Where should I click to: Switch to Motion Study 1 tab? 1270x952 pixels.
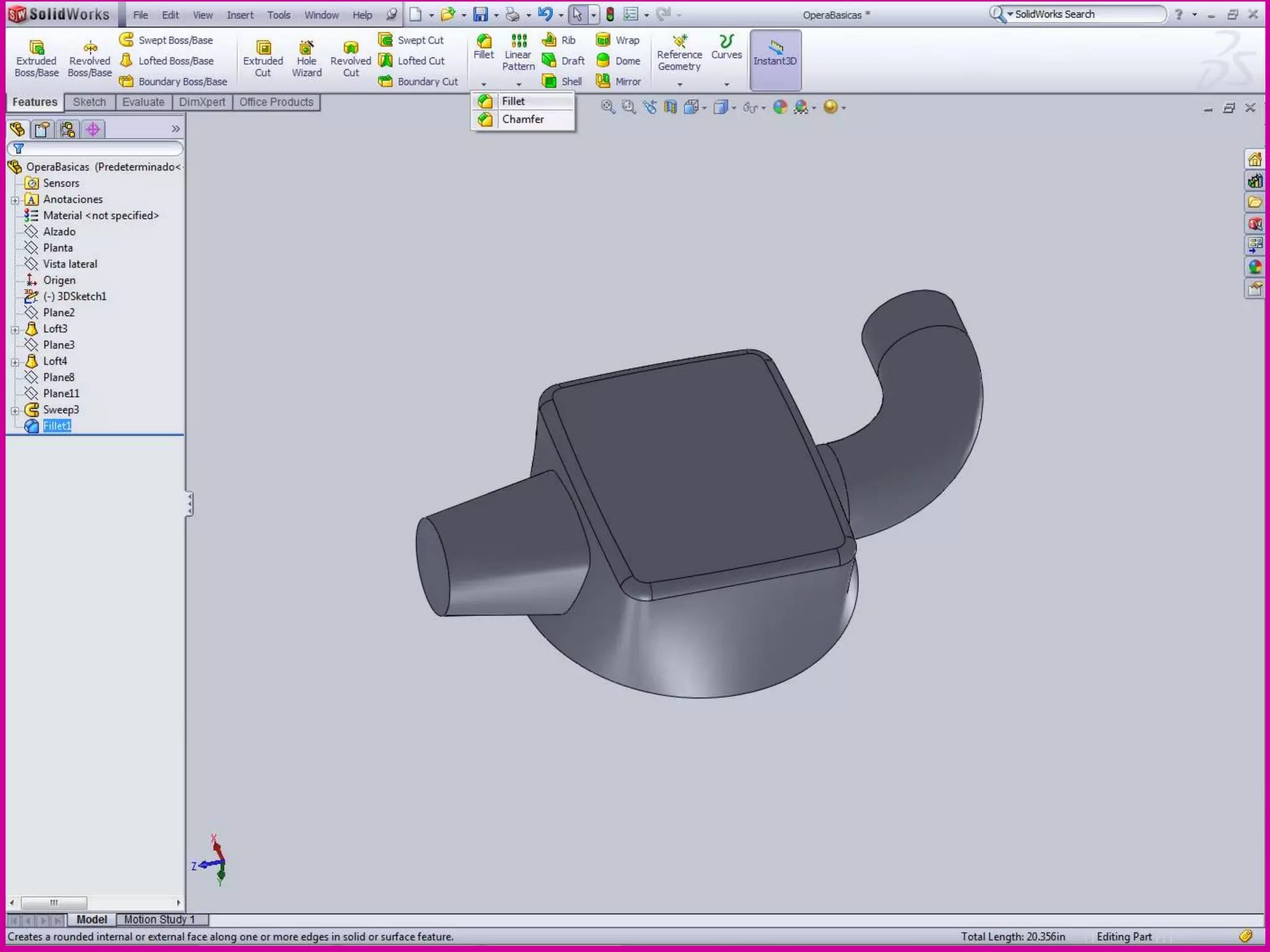(x=159, y=919)
